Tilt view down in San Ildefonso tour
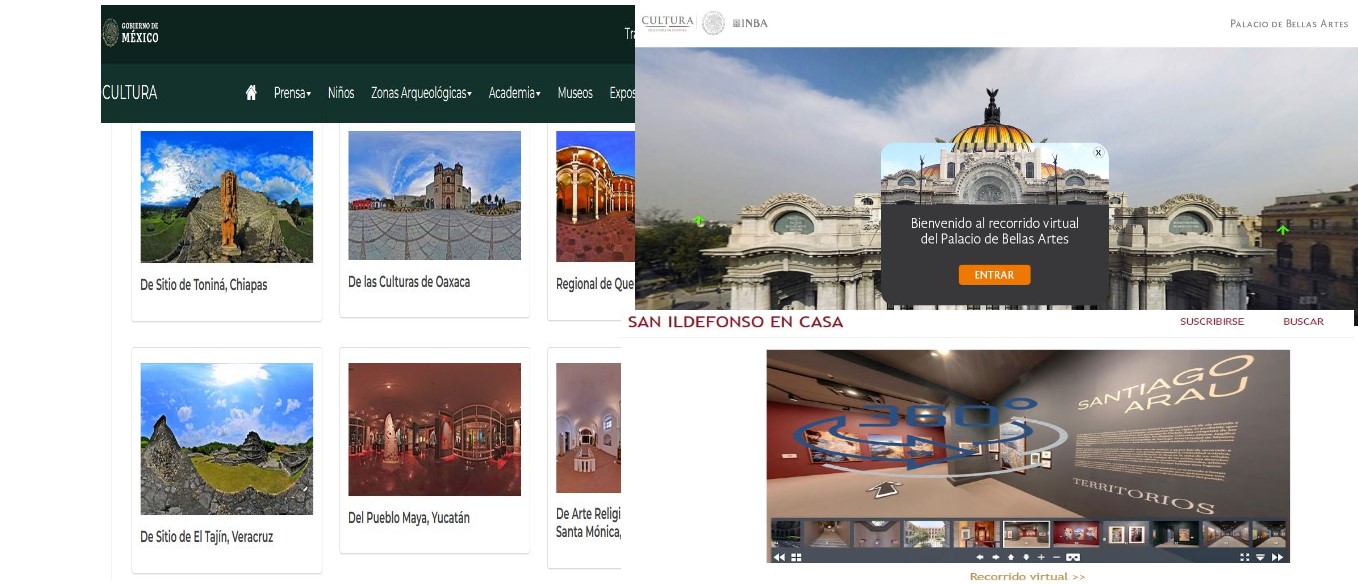This screenshot has width=1358, height=585. pos(1026,557)
